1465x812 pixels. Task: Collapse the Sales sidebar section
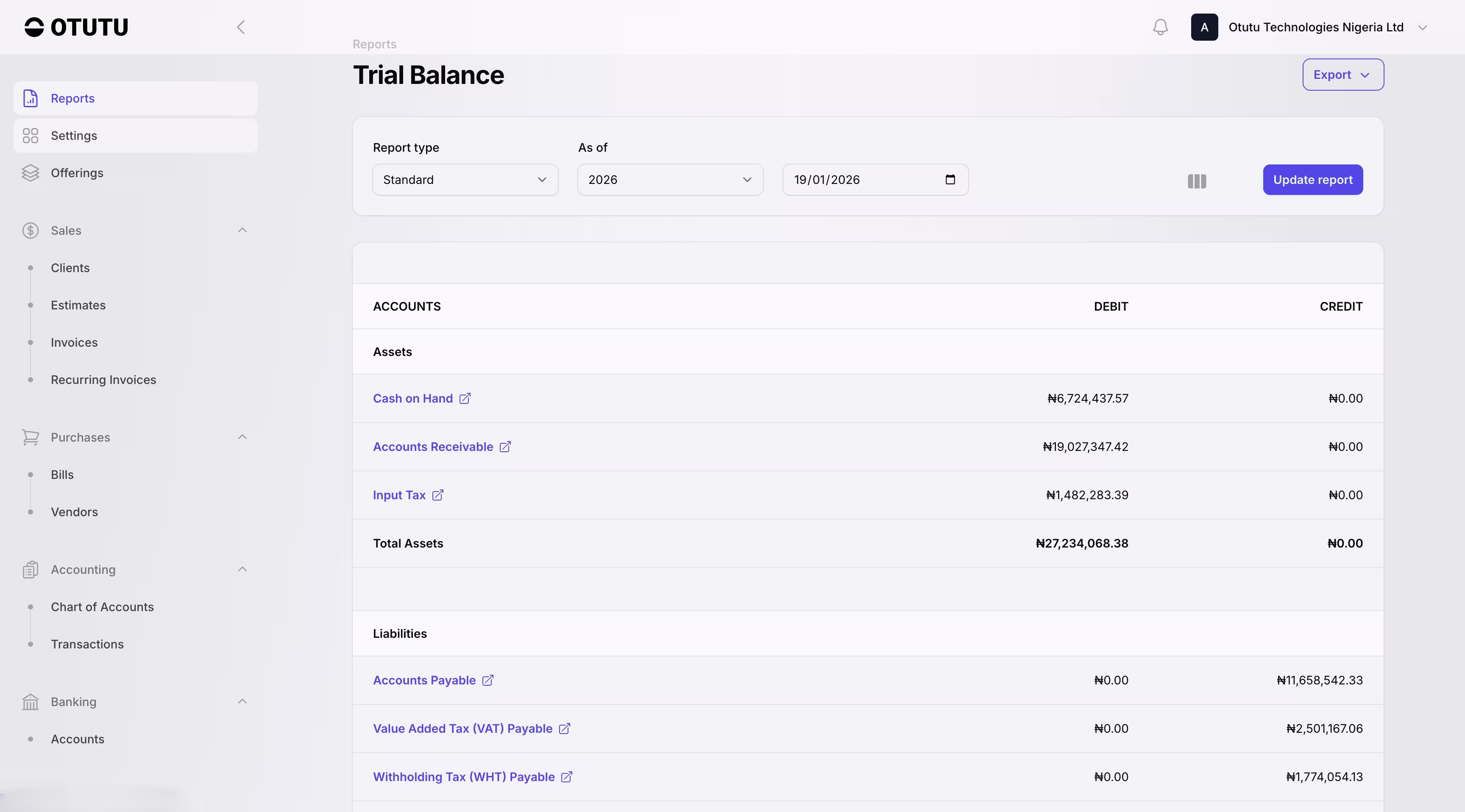pyautogui.click(x=242, y=230)
